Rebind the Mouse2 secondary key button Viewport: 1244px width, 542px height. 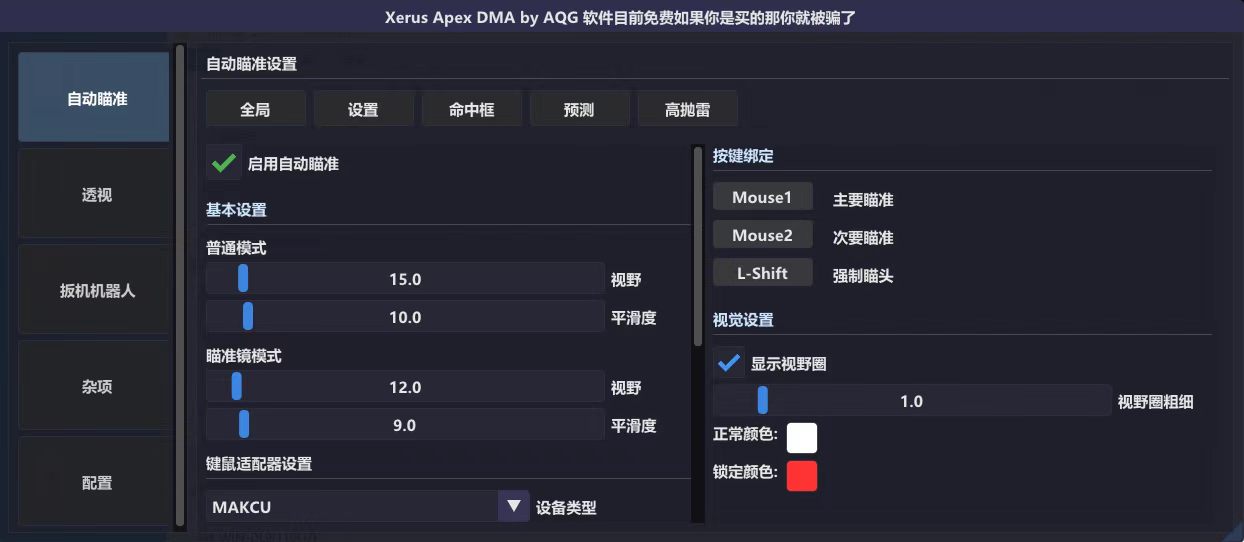pos(762,235)
